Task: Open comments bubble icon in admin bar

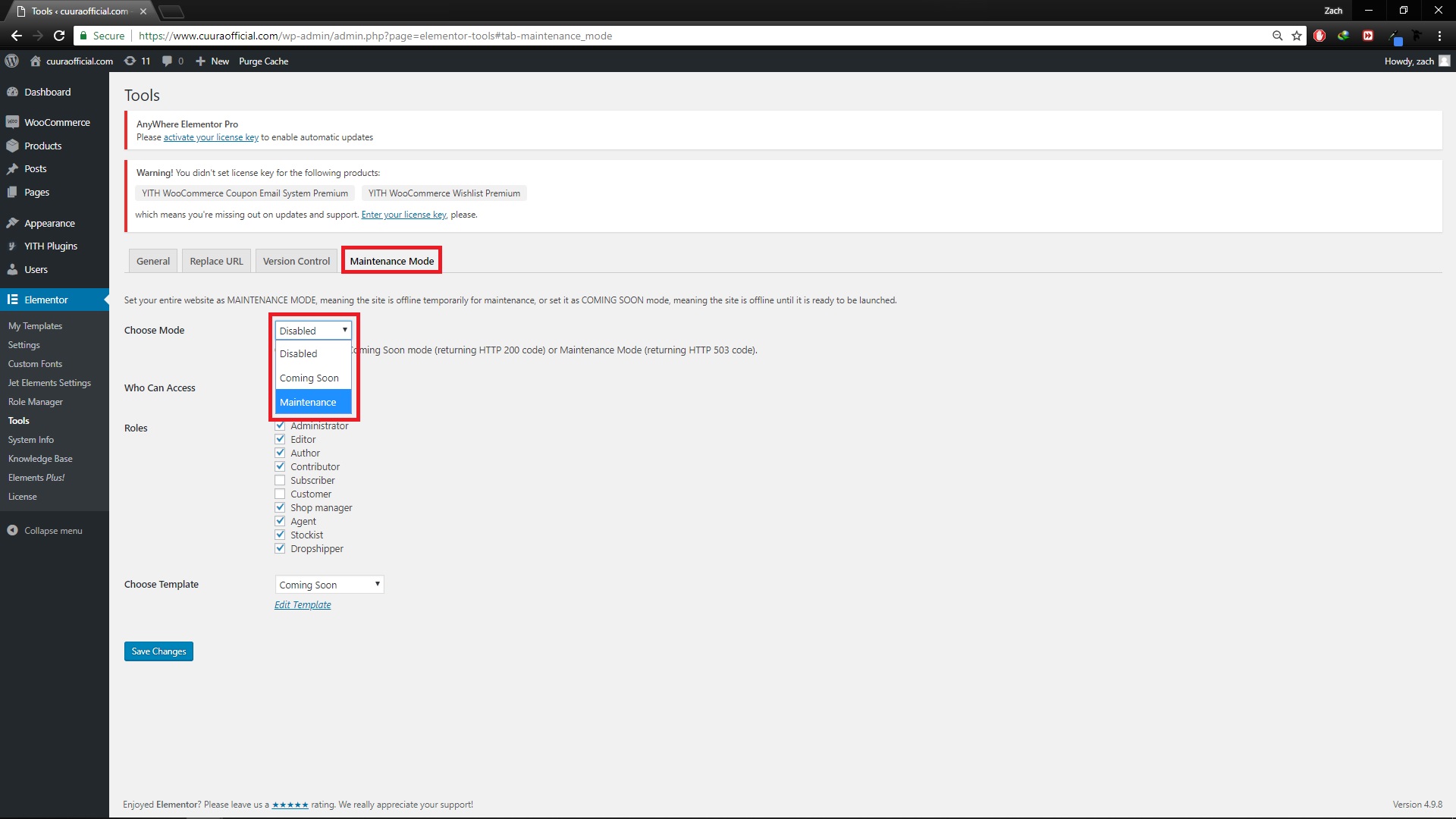Action: pos(167,61)
